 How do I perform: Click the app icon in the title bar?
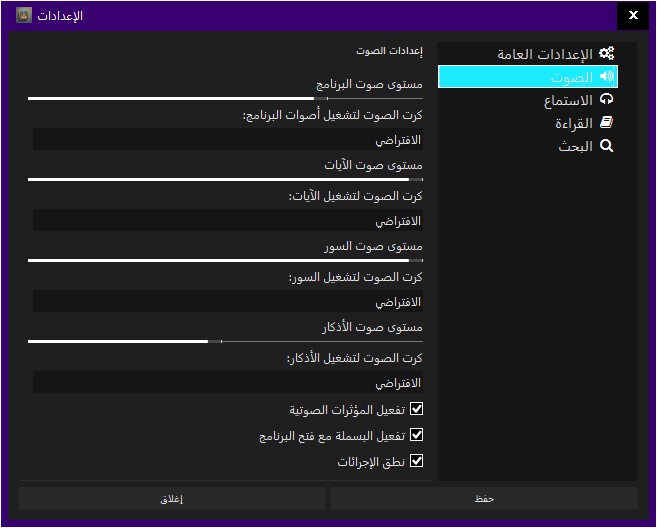pos(24,16)
